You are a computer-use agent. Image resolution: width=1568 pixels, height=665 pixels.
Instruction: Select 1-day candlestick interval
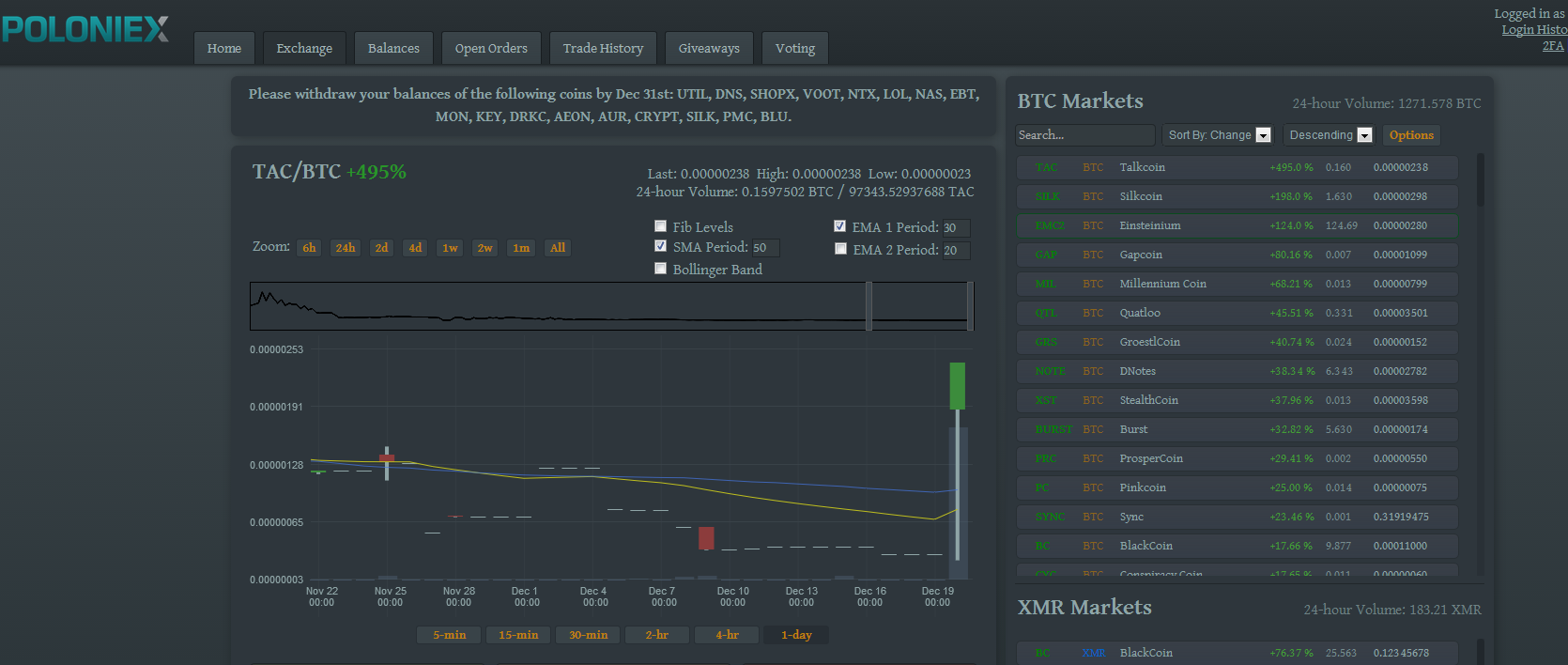tap(796, 635)
